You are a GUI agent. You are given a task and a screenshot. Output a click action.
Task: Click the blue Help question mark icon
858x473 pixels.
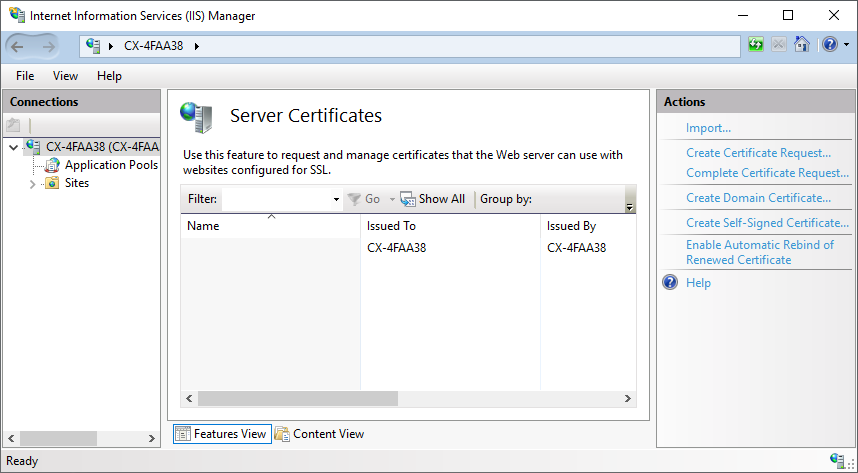coord(829,45)
